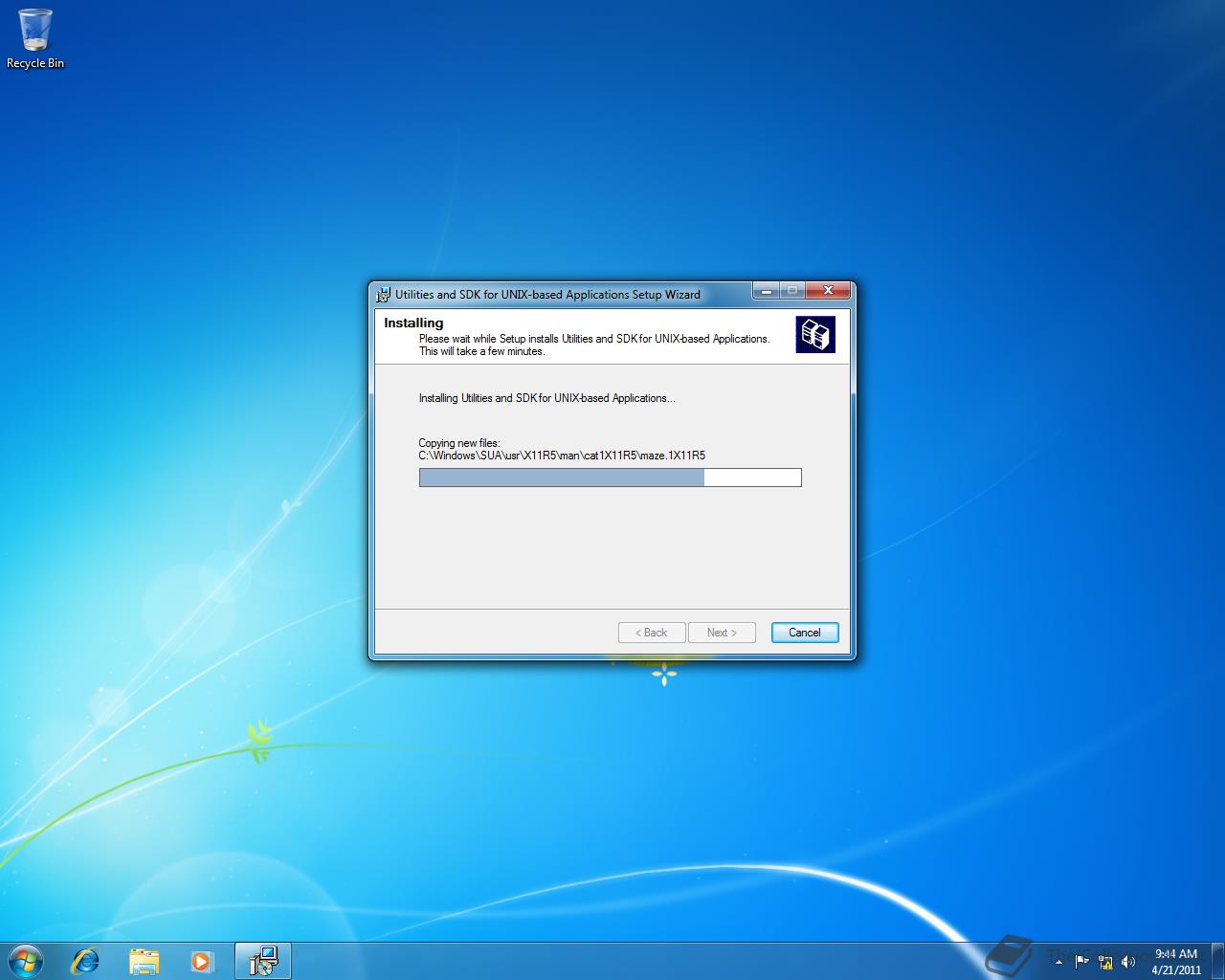
Task: Click the Show desktop strip in taskbar
Action: click(1217, 961)
